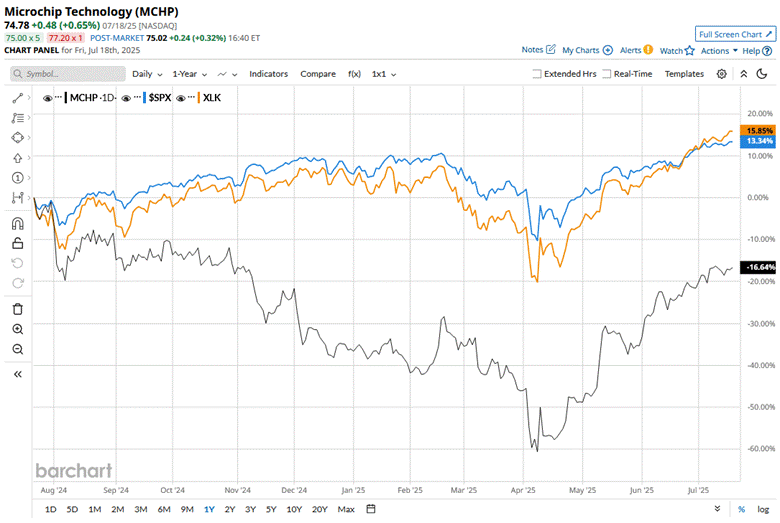Open the 1-Year period dropdown
Screen dimensions: 780x523
[x=190, y=74]
